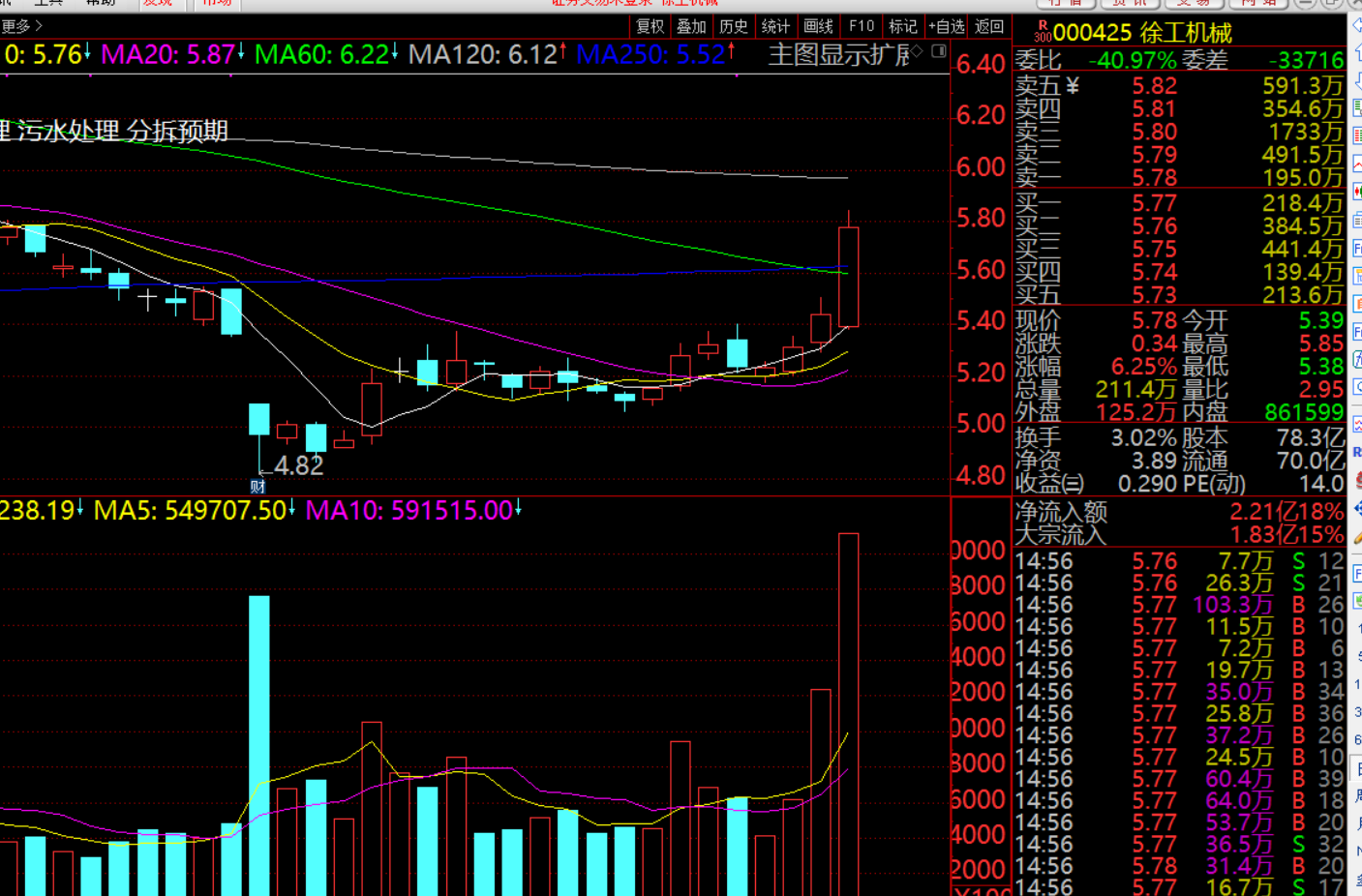
Task: Click the 净流入额 2.21亿 row
Action: pos(1179,512)
